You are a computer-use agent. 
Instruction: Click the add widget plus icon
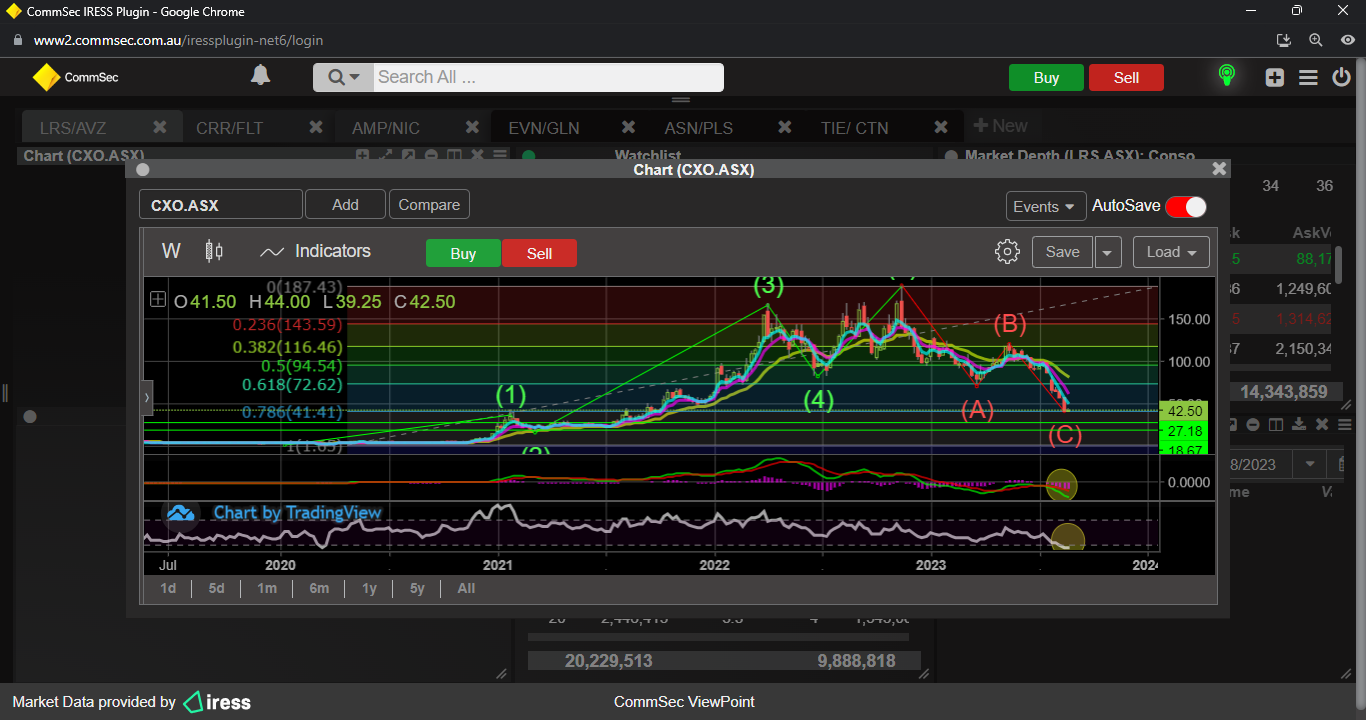point(1274,77)
